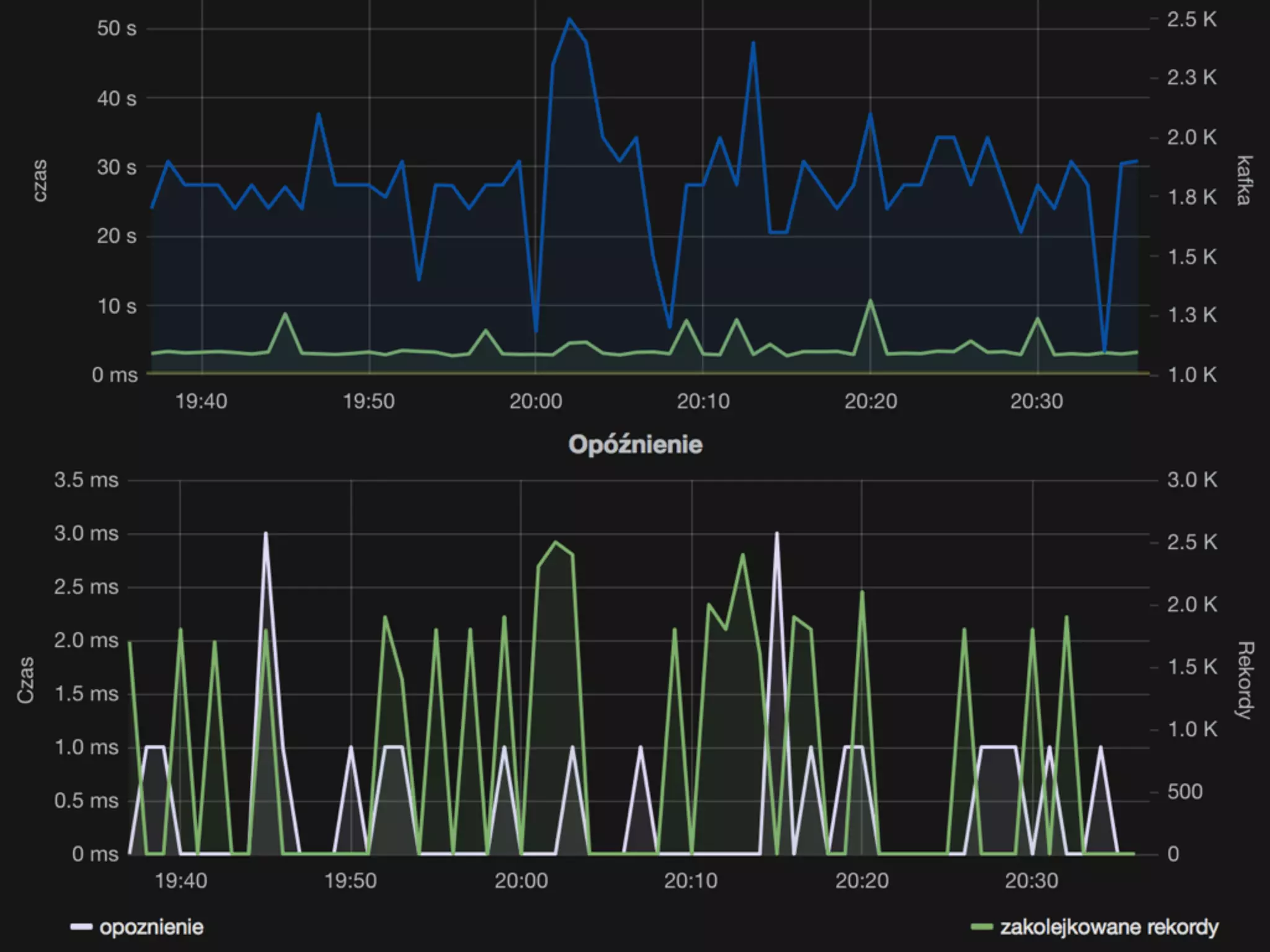Screen dimensions: 1270x952
Task: Click the 20:00 time label on top graph
Action: click(536, 401)
